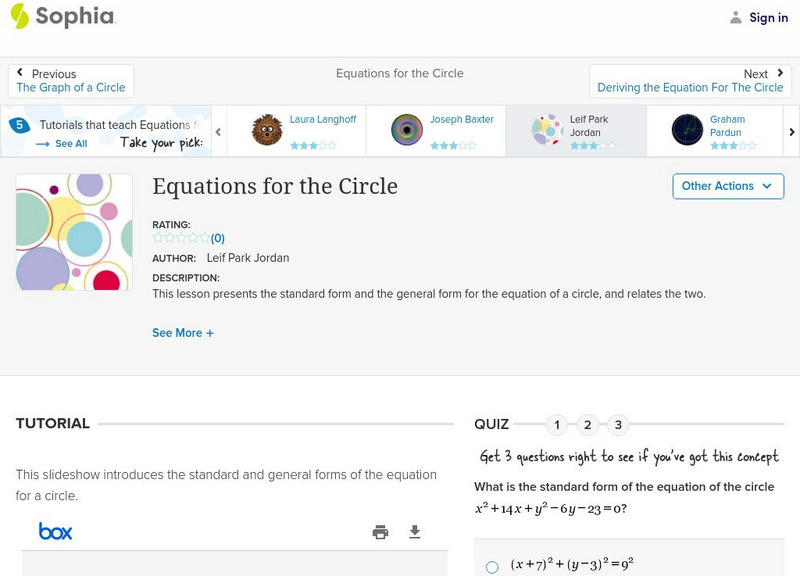Screen dimensions: 800x576
Task: Click the Equations for the Circle thumbnail
Action: pos(74,232)
